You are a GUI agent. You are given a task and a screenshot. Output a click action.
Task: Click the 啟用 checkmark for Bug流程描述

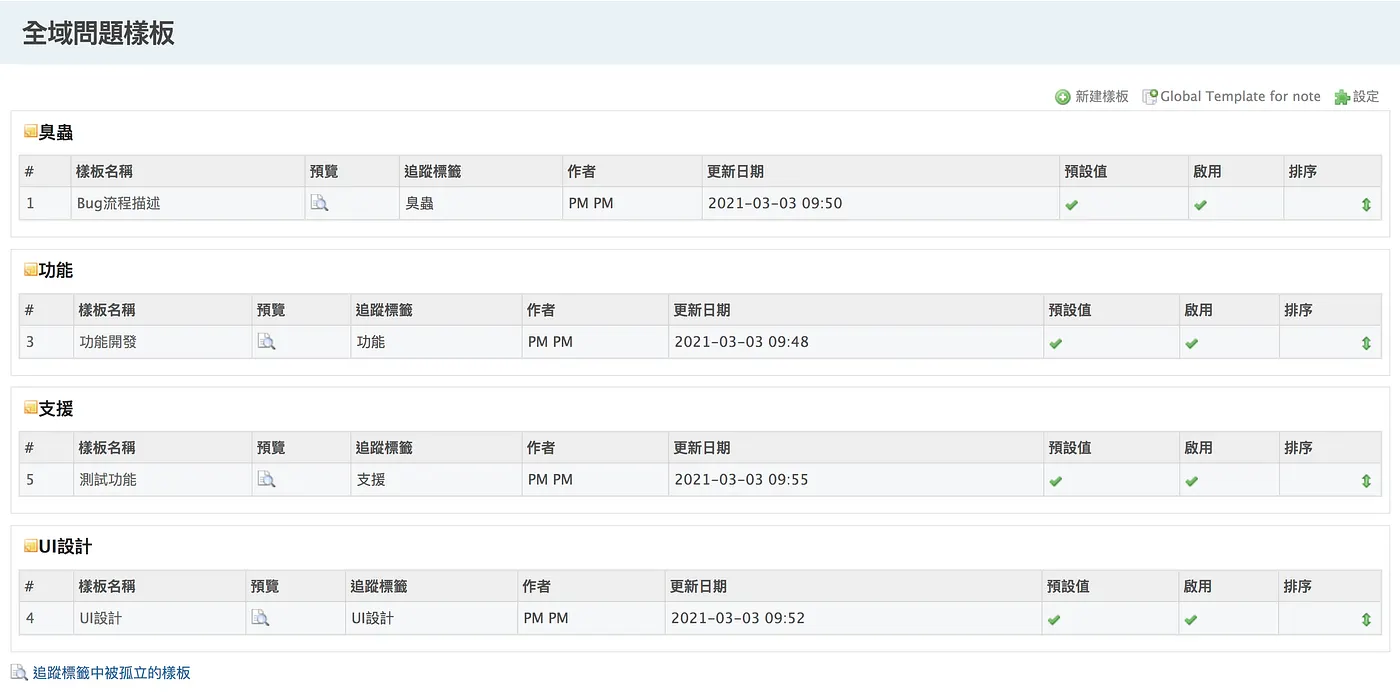click(x=1200, y=204)
